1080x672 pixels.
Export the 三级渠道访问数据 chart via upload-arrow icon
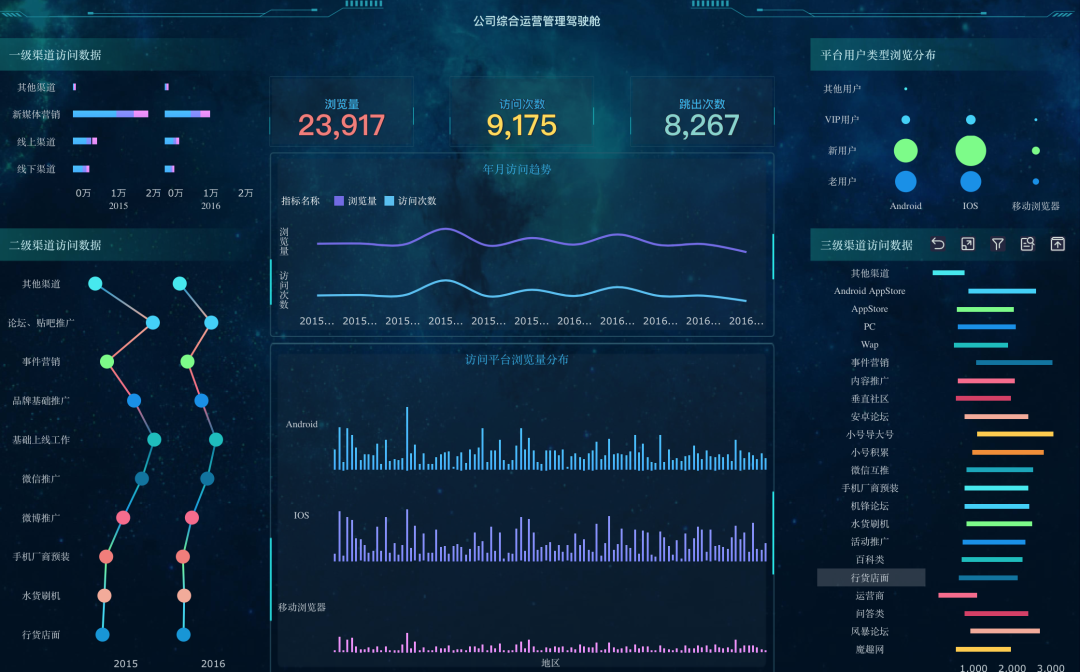[1057, 244]
